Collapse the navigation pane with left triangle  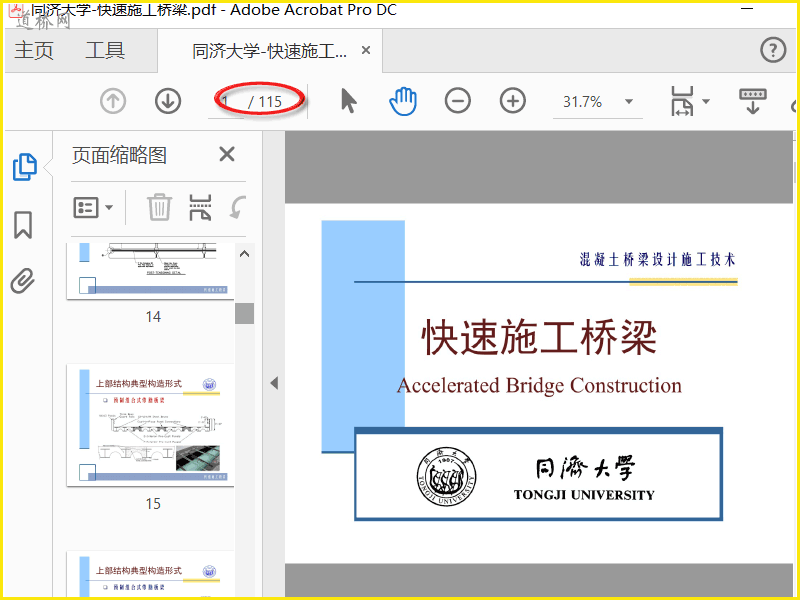pos(274,383)
